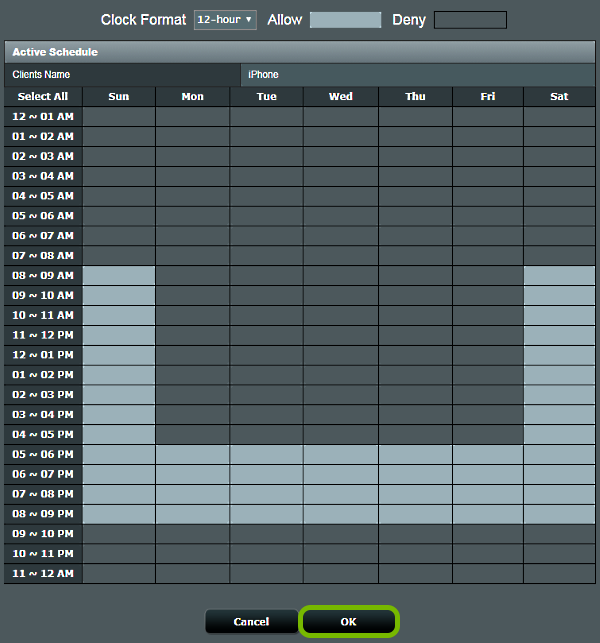
Task: Click the Active Schedule section header
Action: coord(300,52)
